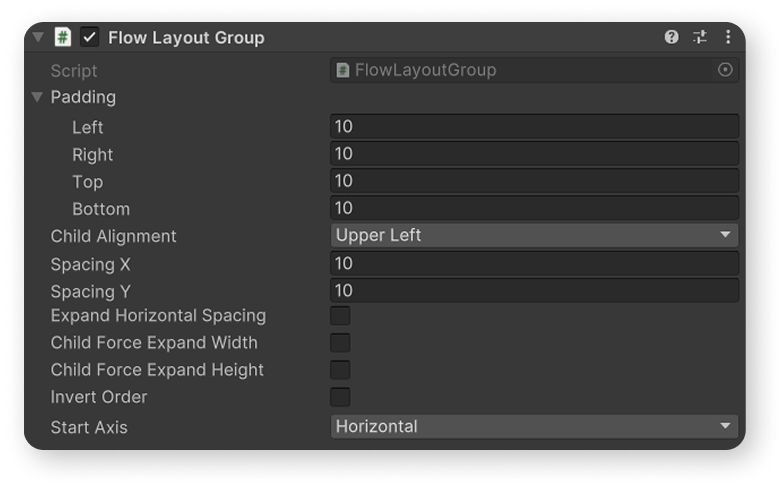The image size is (783, 488).
Task: Disable the Flow Layout Group component checkbox
Action: [x=89, y=37]
